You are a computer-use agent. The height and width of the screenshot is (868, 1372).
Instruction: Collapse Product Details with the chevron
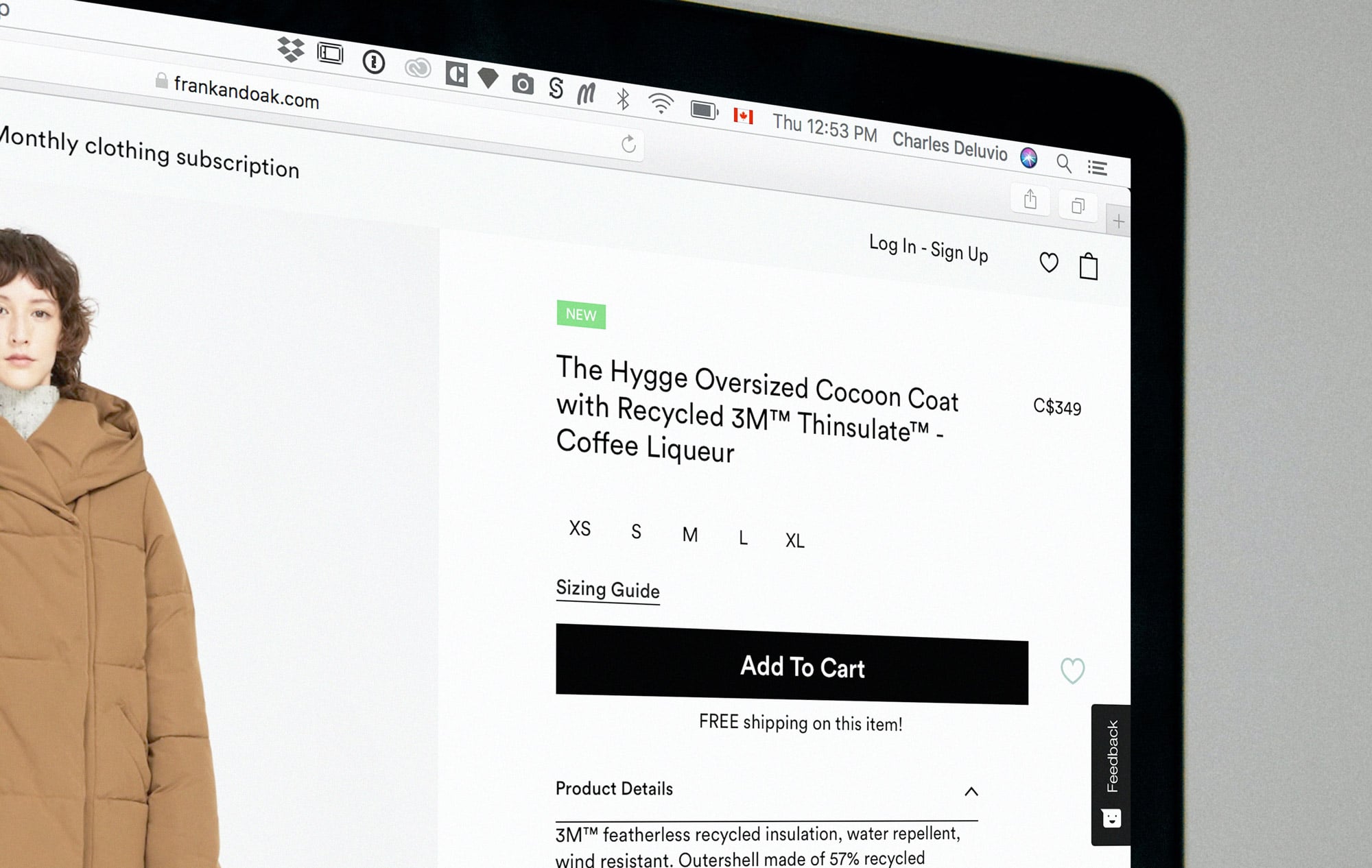971,792
